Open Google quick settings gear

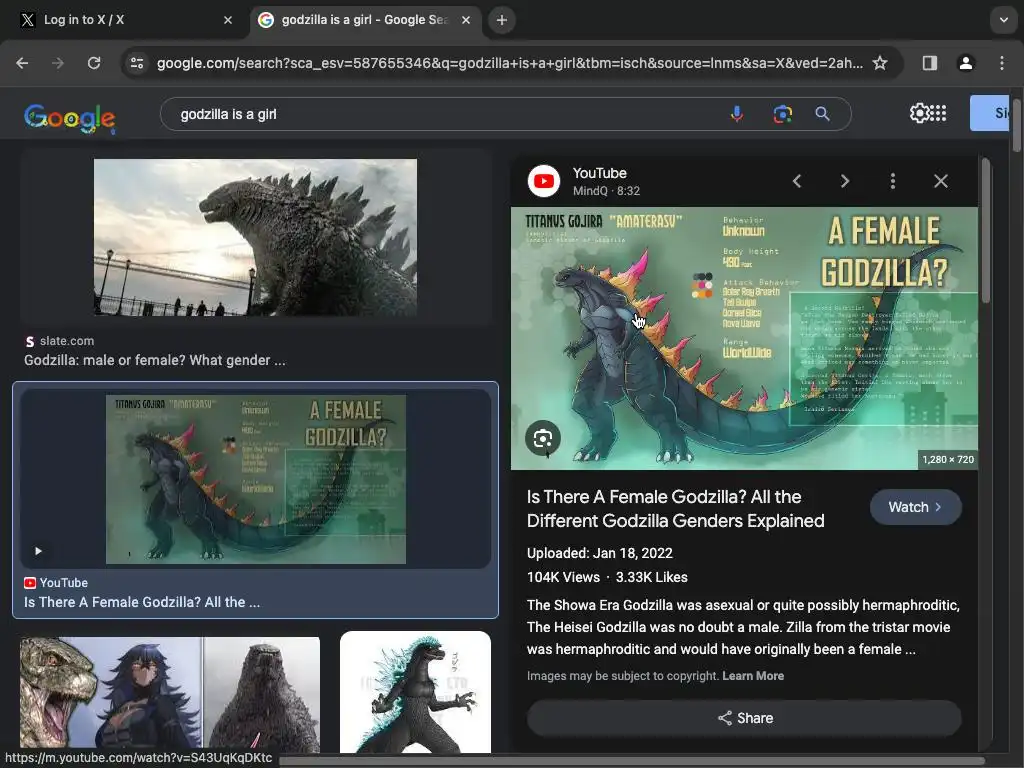[x=919, y=113]
